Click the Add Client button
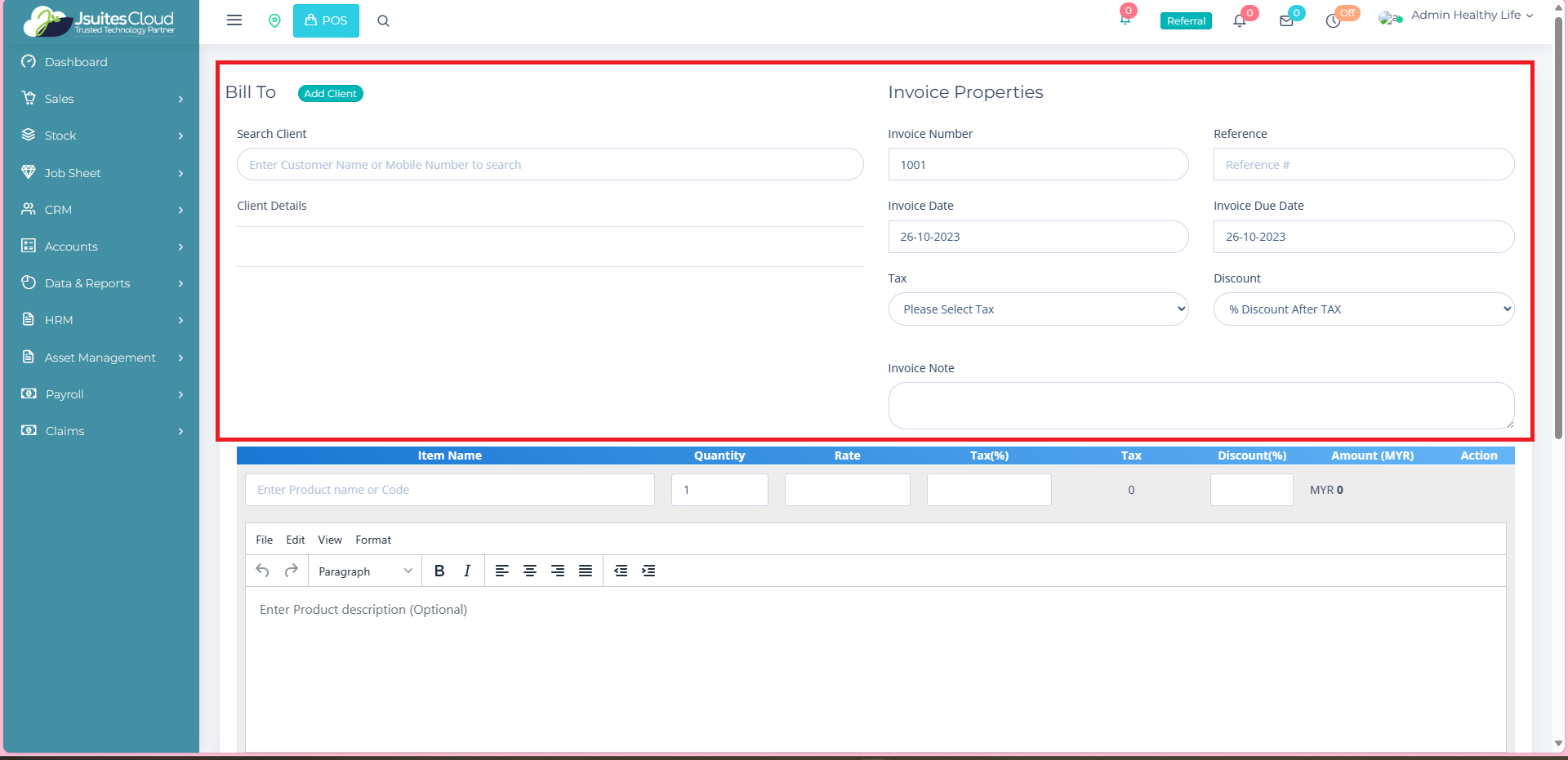1568x760 pixels. pyautogui.click(x=330, y=94)
